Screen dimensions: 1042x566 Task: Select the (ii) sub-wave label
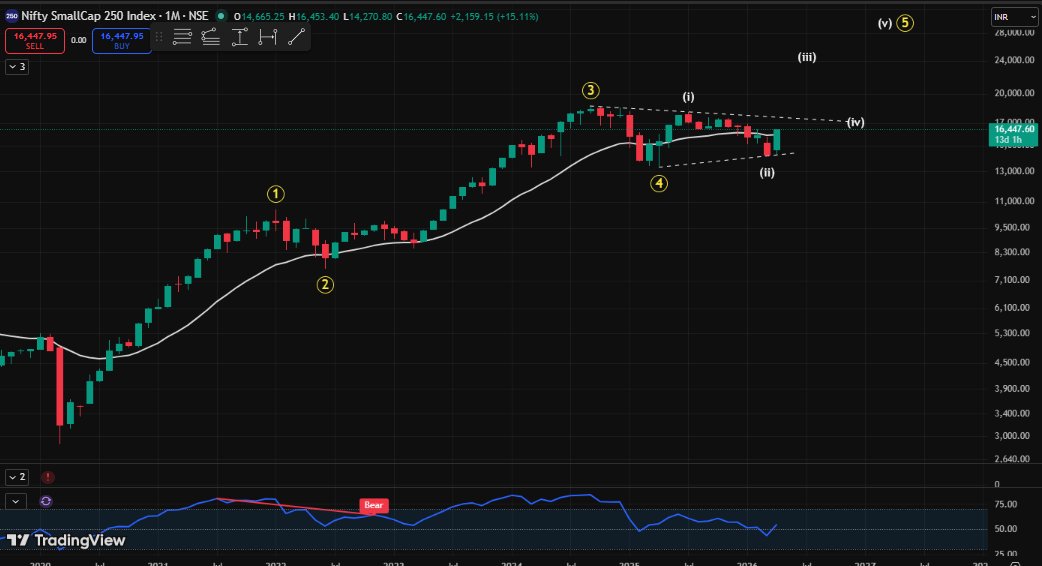click(768, 173)
